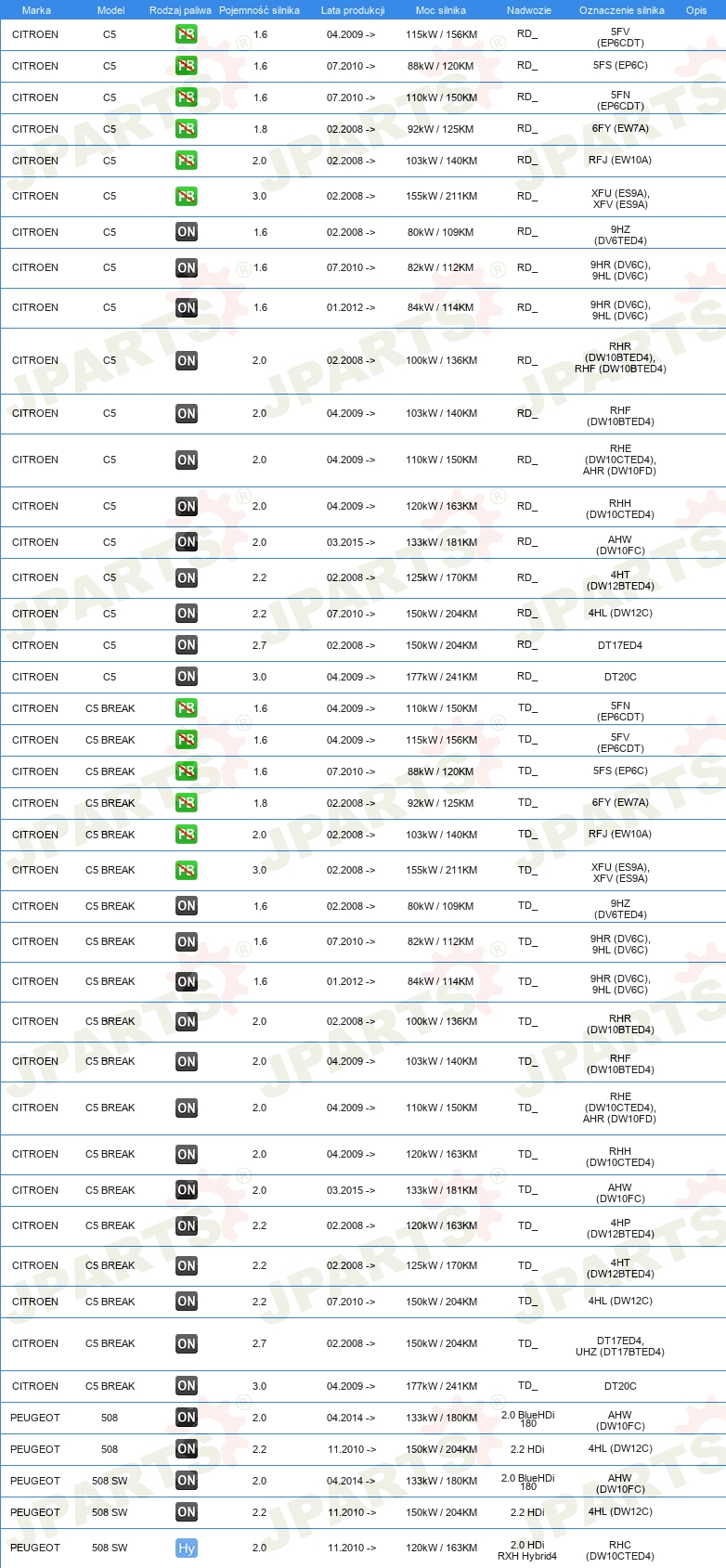
Task: Click the Model column header
Action: coord(110,10)
